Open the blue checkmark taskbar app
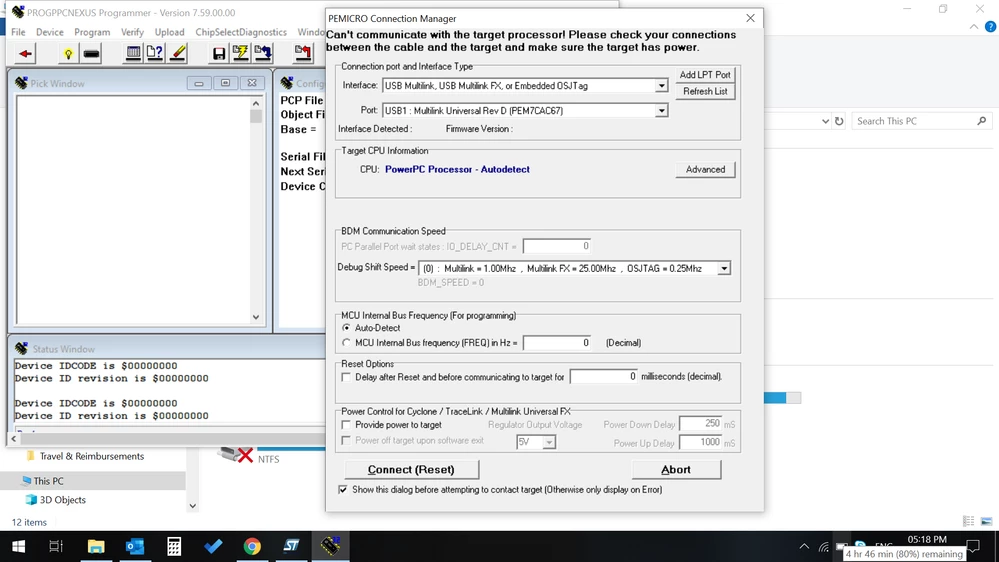Screen dimensions: 999x562 213,546
